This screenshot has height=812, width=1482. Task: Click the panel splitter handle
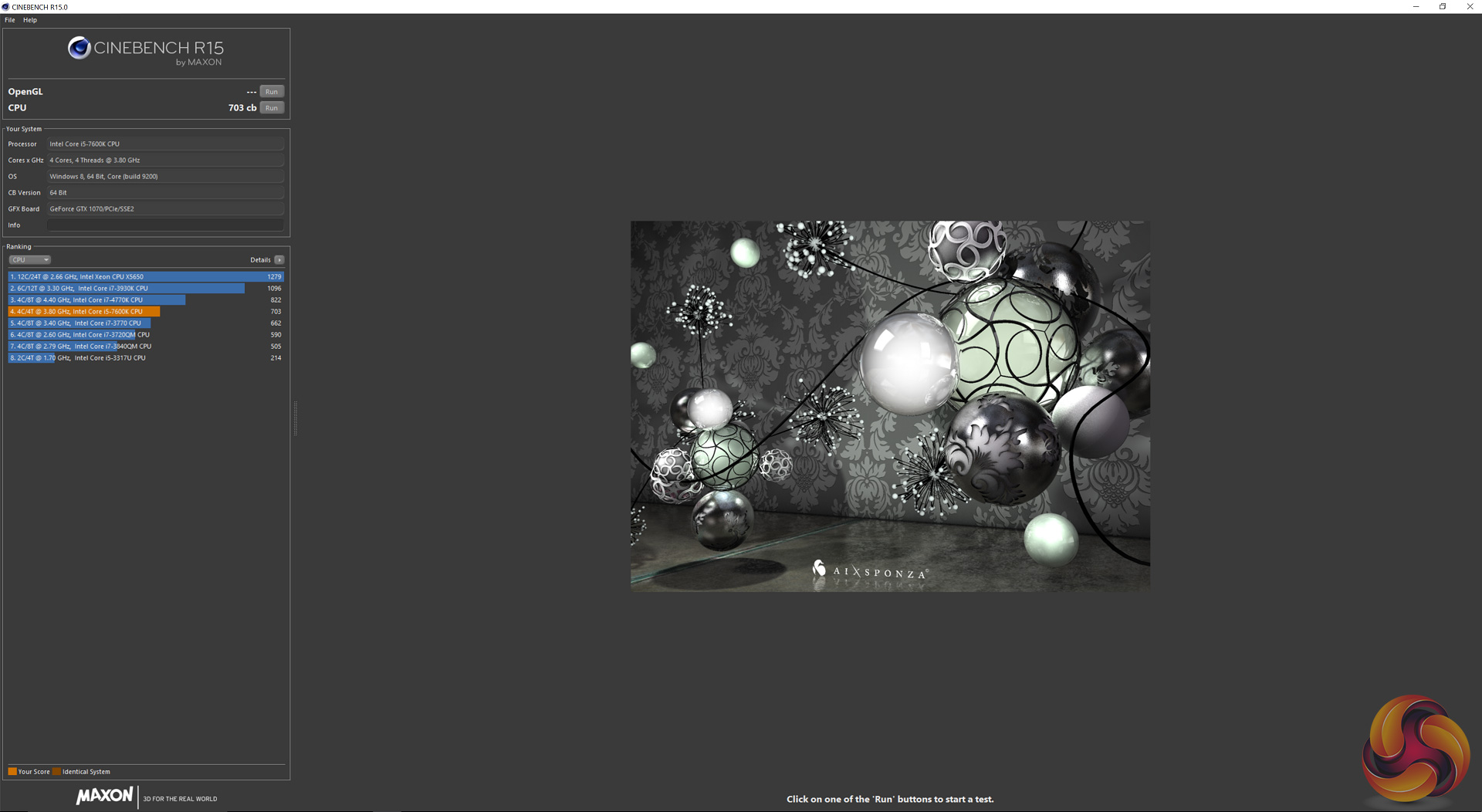pos(295,418)
